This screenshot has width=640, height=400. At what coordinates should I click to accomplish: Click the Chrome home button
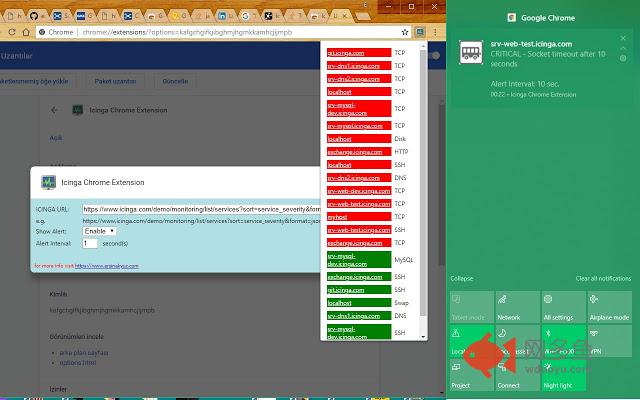(x=26, y=32)
